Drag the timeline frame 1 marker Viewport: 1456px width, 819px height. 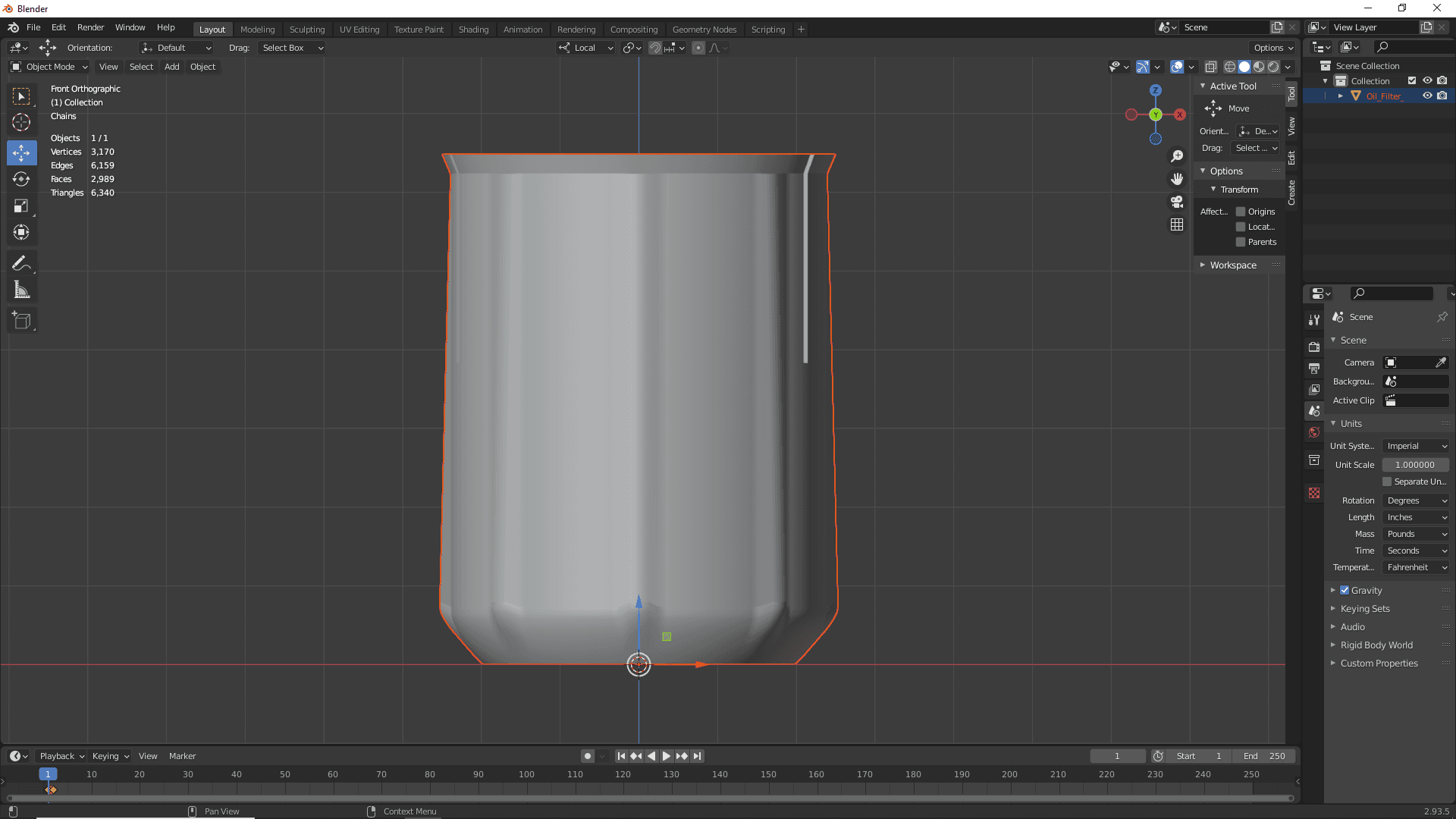pyautogui.click(x=47, y=774)
